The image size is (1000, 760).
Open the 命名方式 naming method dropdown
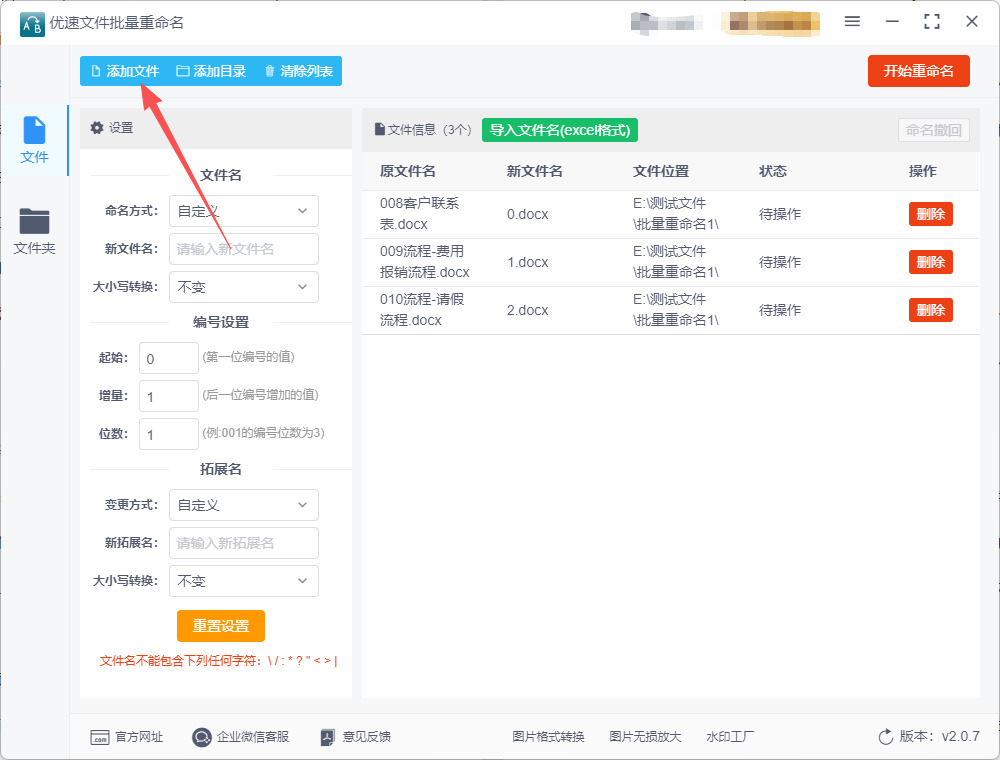244,211
